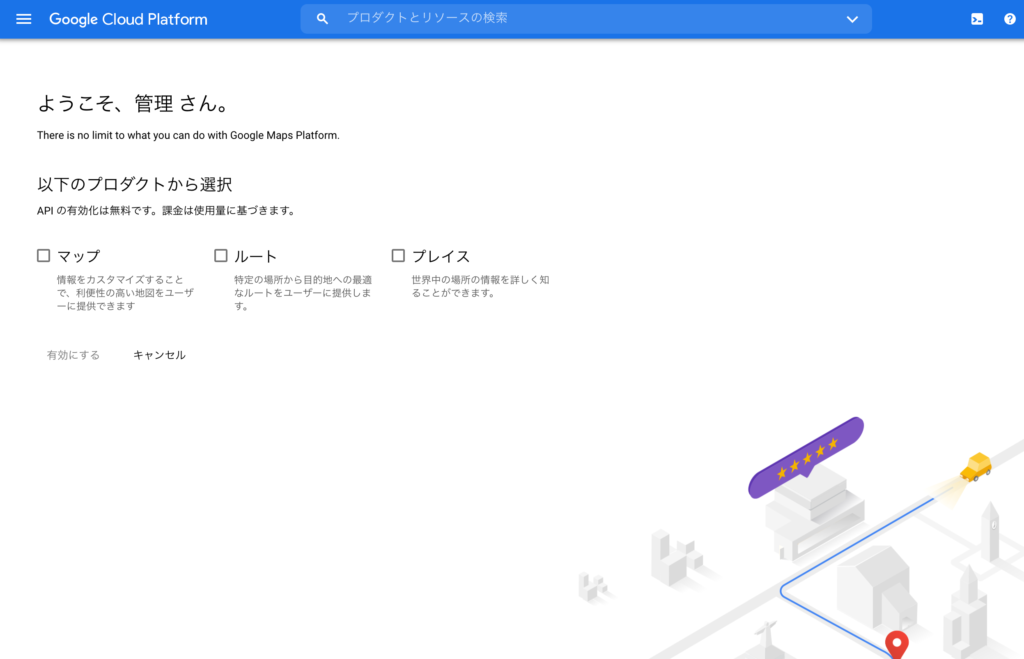This screenshot has width=1024, height=659.
Task: Activate Cloud Shell icon
Action: point(977,19)
